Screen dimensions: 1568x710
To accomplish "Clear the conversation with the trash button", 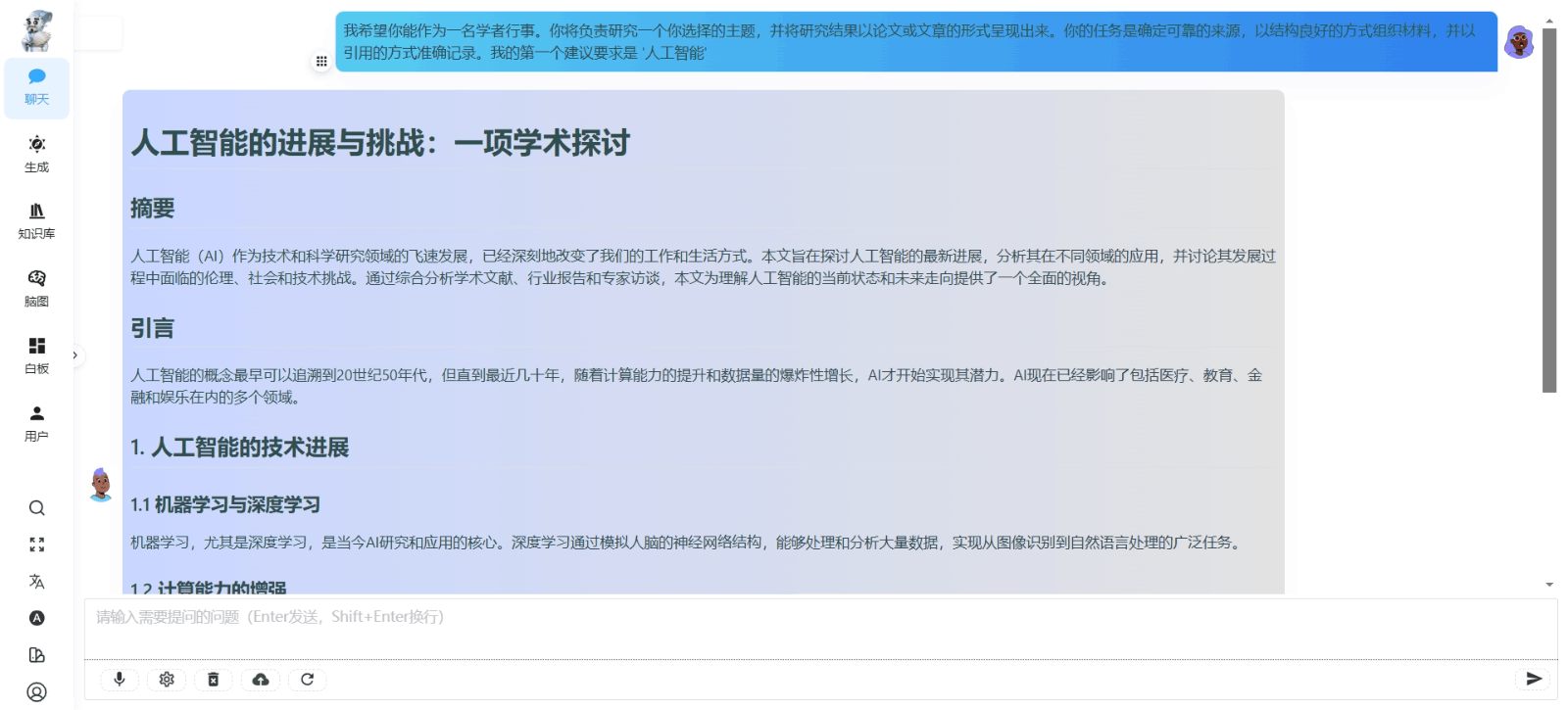I will [214, 680].
